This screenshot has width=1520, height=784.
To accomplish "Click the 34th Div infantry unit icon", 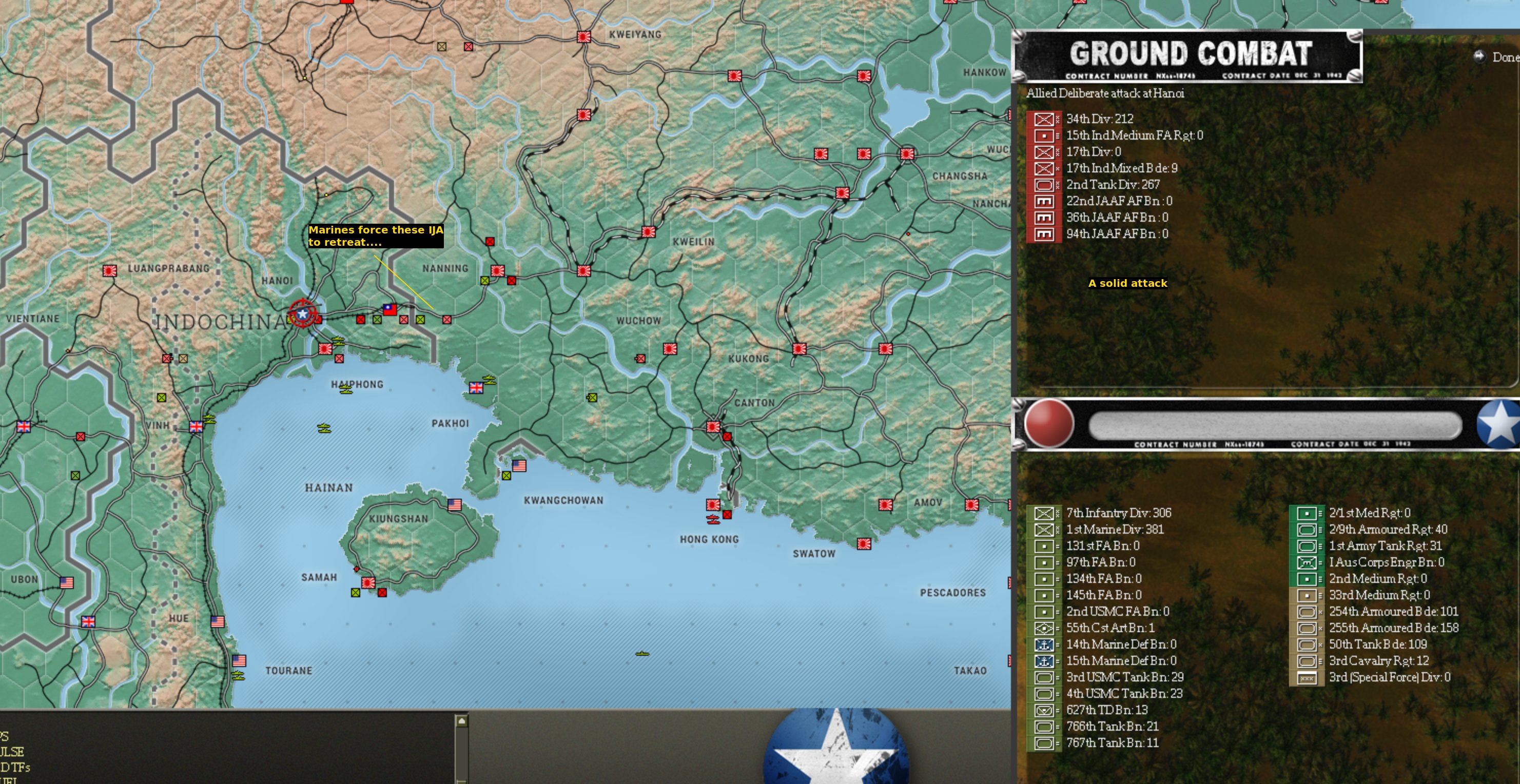I will (x=1044, y=119).
